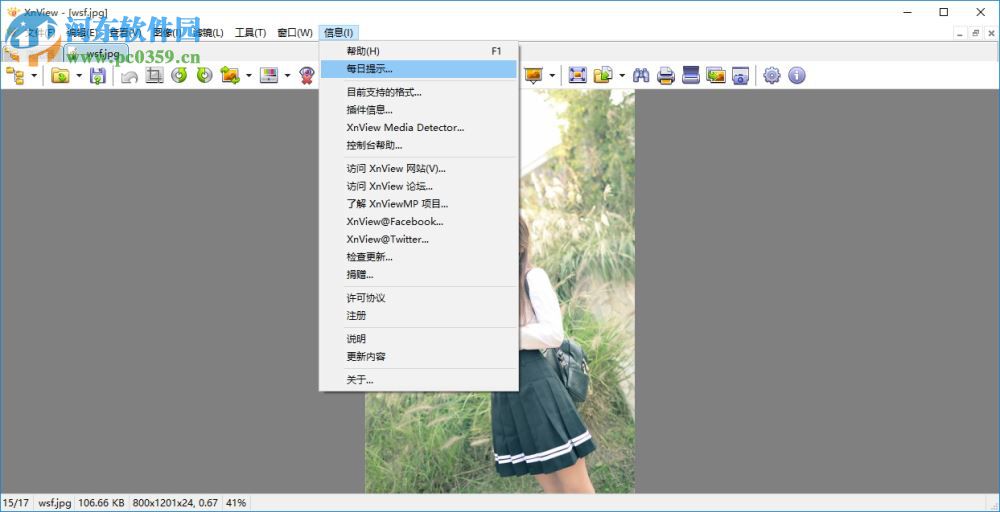Switch to the browser tab icon
This screenshot has width=1000, height=512.
point(11,53)
